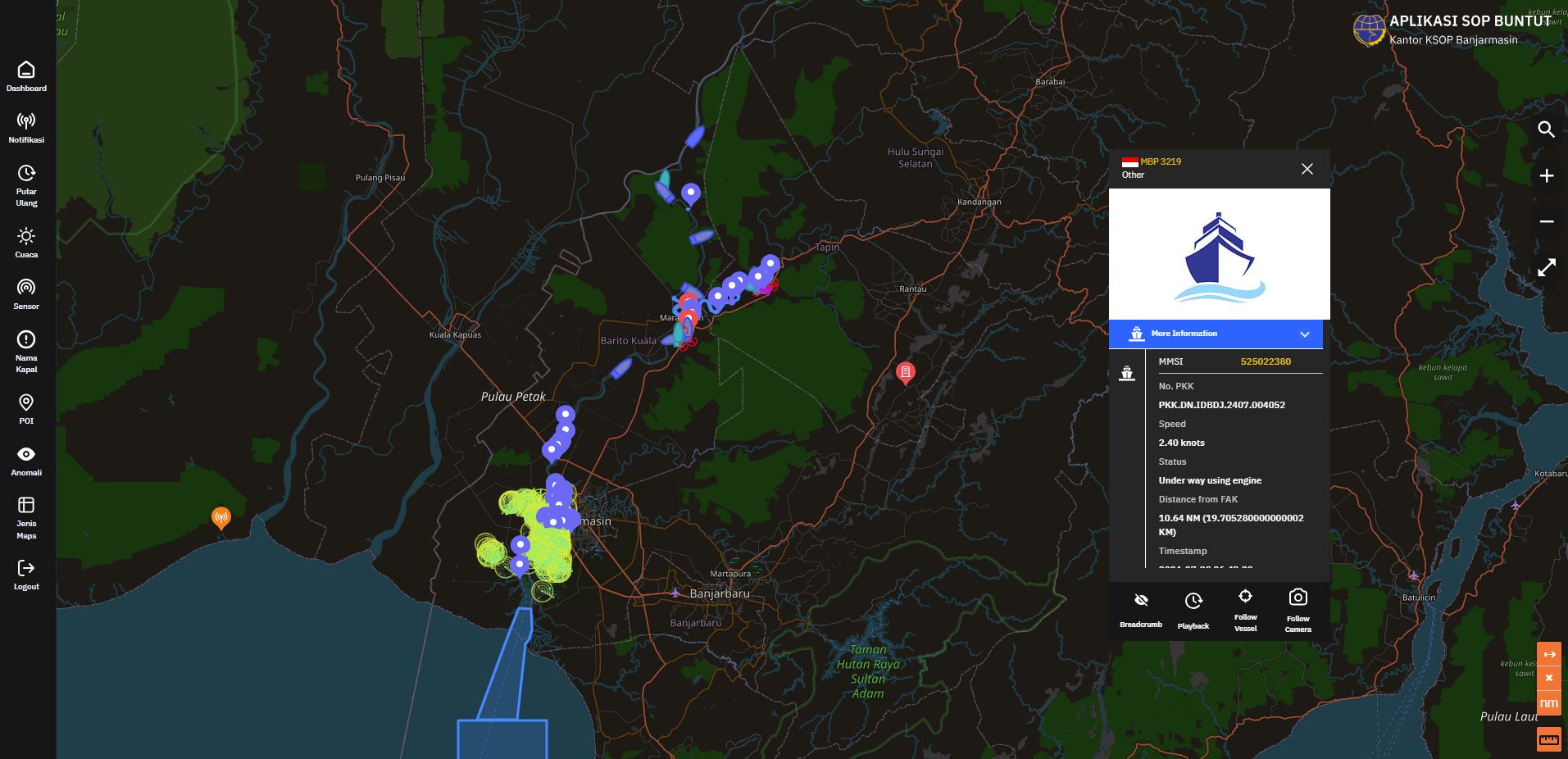Select the blue vessel on the northern river

click(x=694, y=137)
